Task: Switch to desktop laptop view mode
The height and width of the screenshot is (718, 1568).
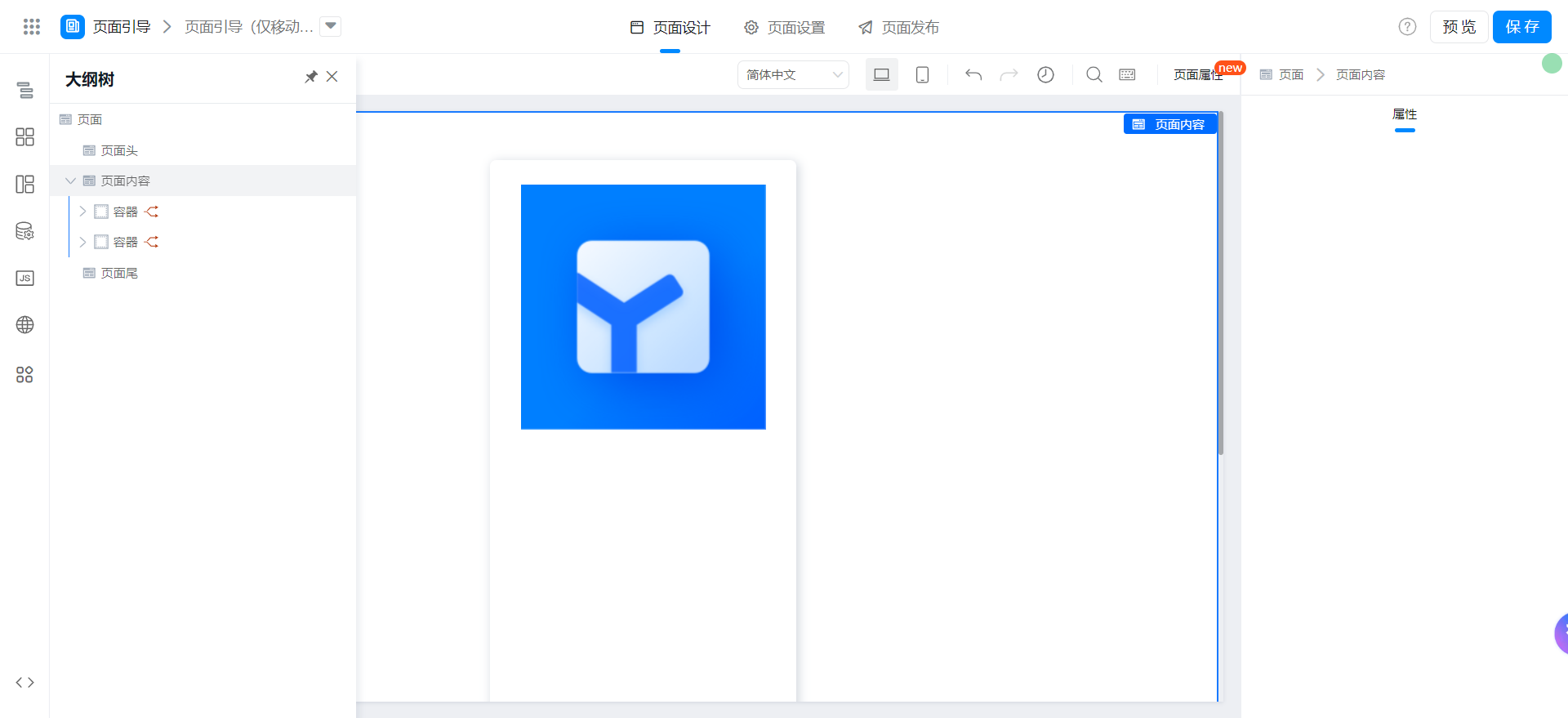Action: [882, 74]
